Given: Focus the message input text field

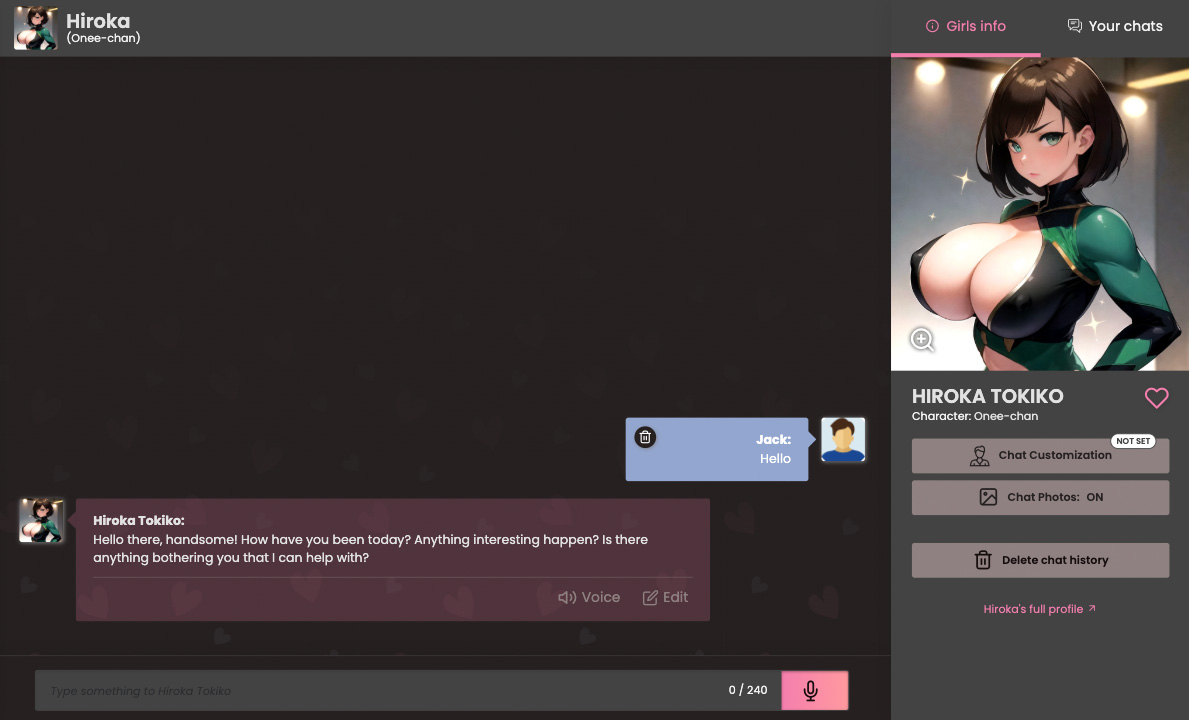Looking at the screenshot, I should pyautogui.click(x=380, y=691).
